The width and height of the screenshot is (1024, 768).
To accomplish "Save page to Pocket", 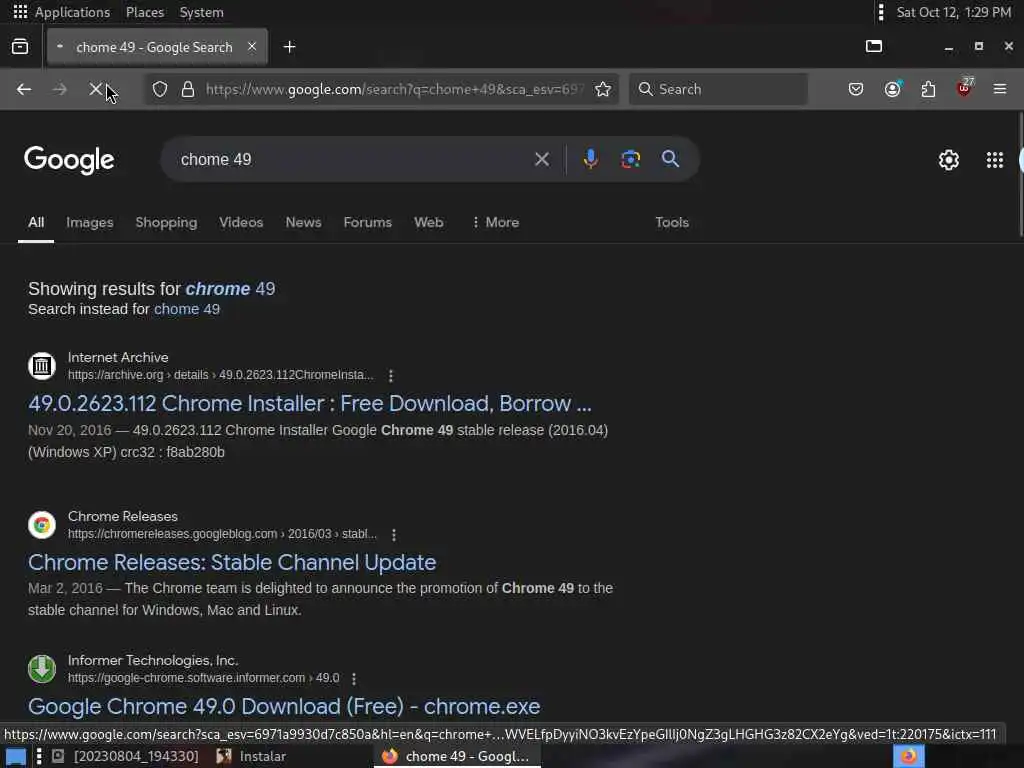I will click(856, 89).
